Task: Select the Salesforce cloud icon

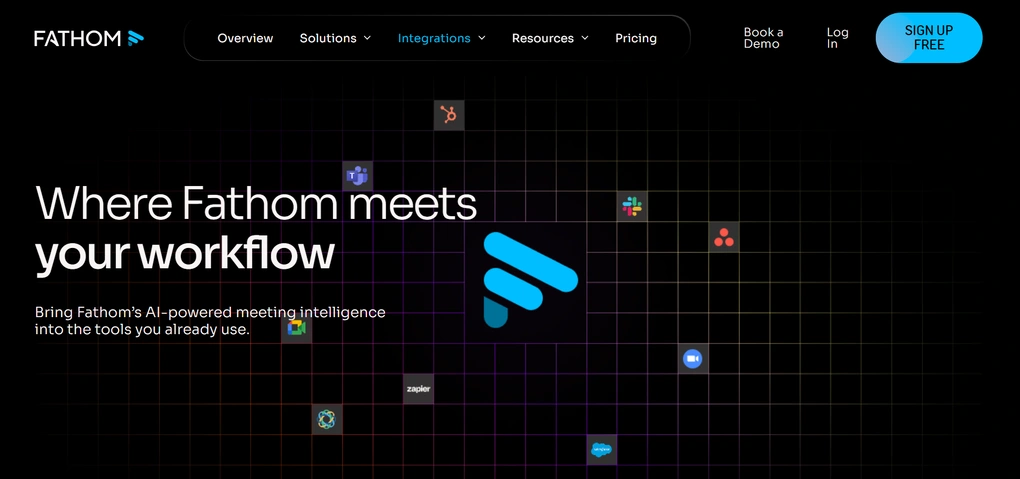Action: (x=602, y=450)
